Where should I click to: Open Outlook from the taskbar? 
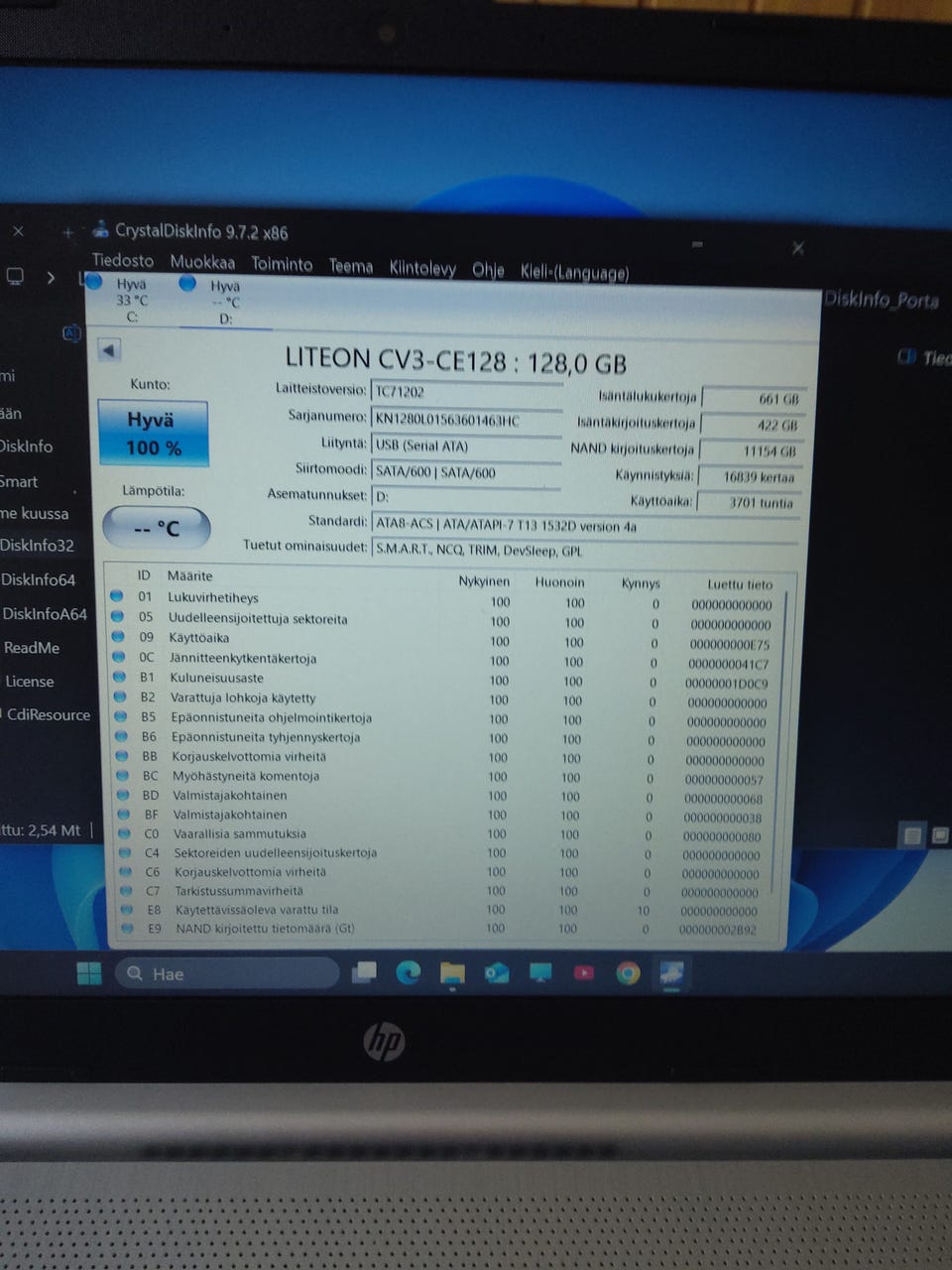(x=496, y=973)
